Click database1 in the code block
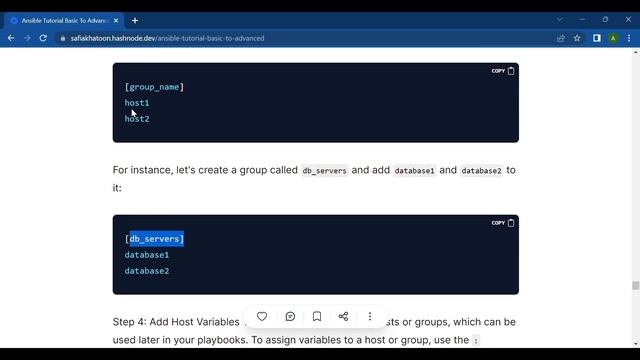This screenshot has width=640, height=360. (147, 255)
